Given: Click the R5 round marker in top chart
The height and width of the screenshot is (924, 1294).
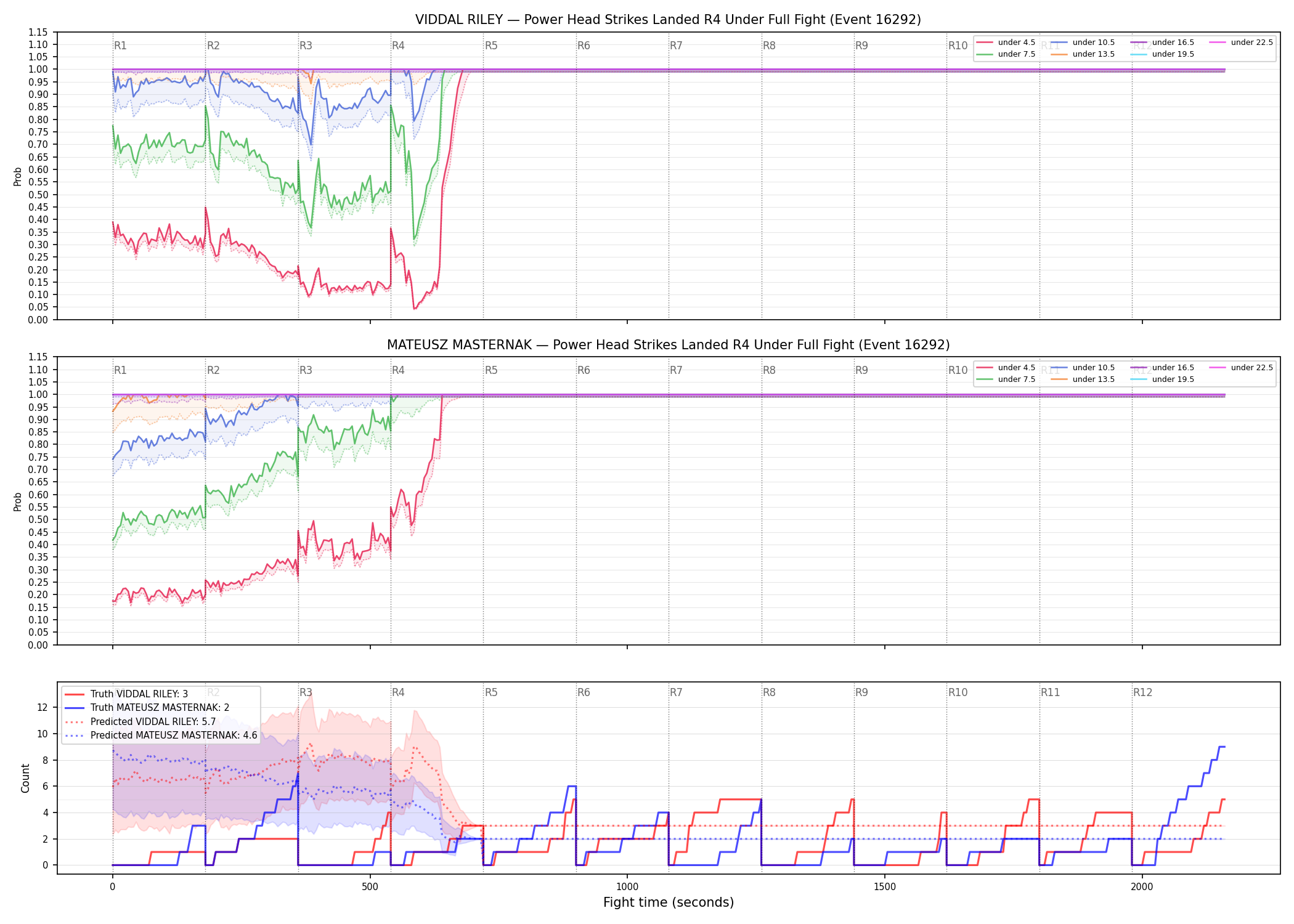Looking at the screenshot, I should [491, 46].
